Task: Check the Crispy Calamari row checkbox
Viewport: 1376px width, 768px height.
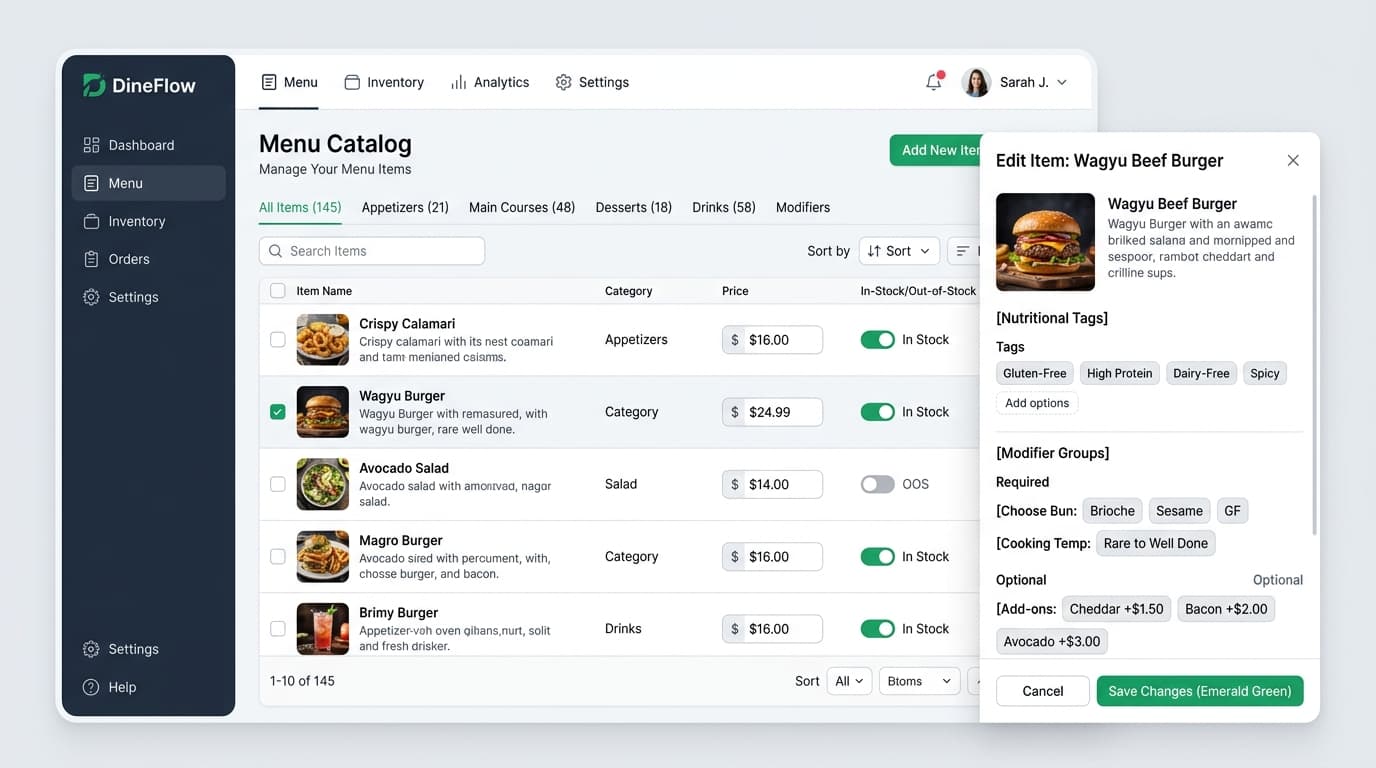Action: [278, 340]
